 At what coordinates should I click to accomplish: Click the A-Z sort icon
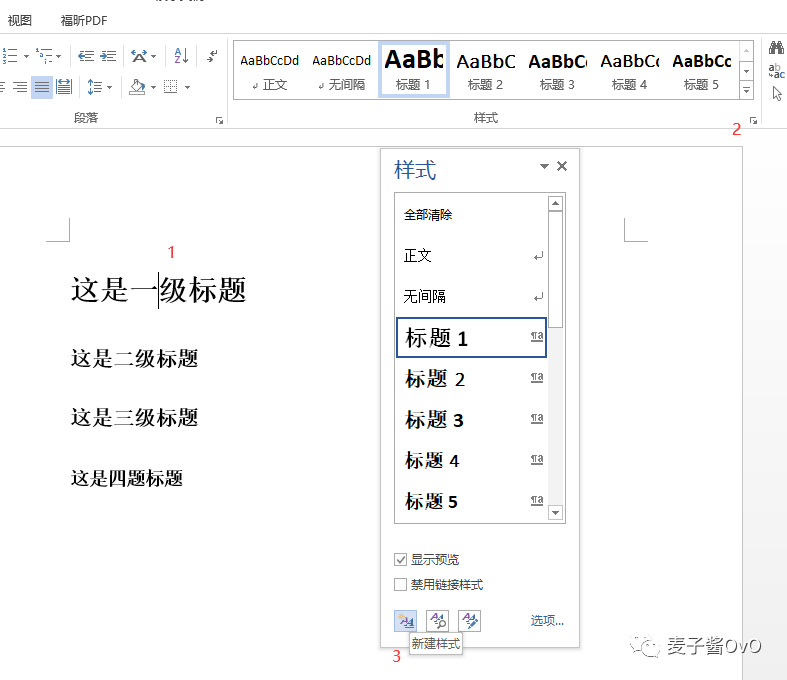coord(181,56)
